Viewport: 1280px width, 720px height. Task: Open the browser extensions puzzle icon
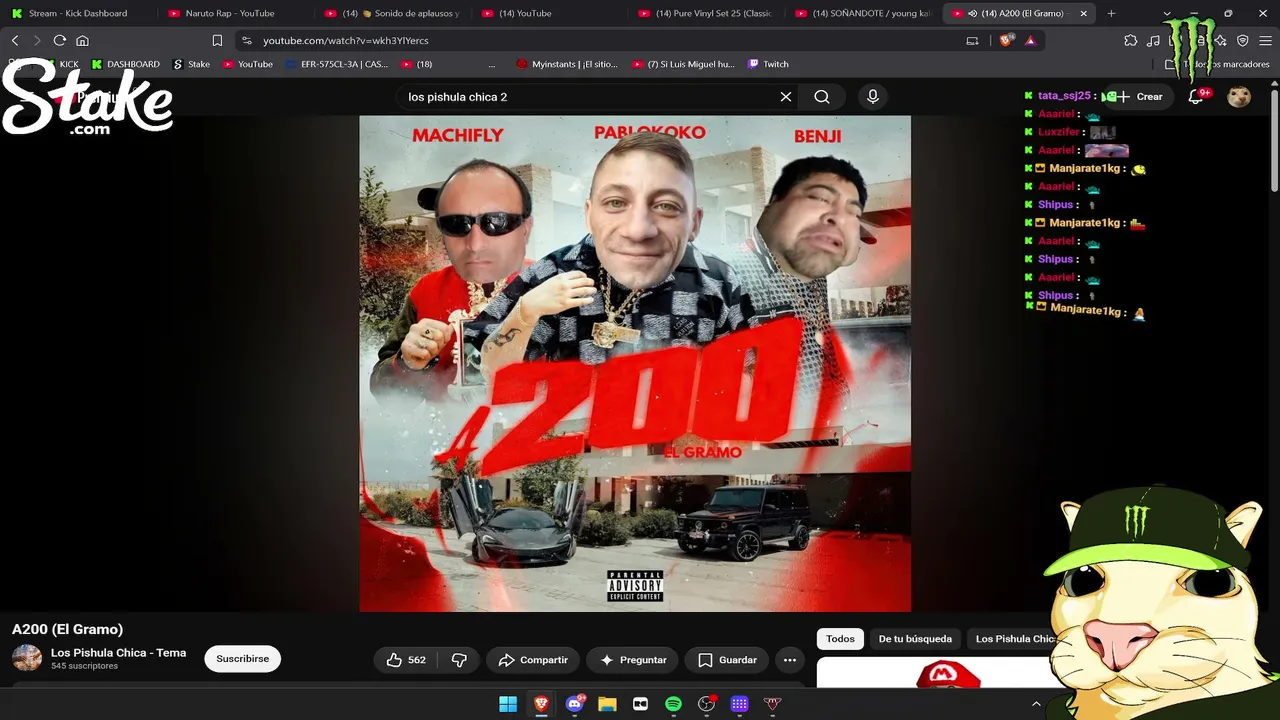tap(1131, 41)
